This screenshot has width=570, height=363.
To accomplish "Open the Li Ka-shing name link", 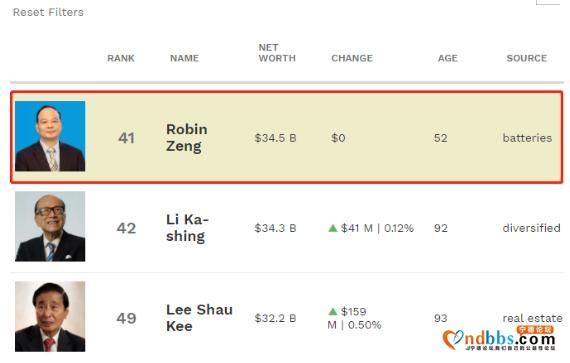I will point(187,228).
